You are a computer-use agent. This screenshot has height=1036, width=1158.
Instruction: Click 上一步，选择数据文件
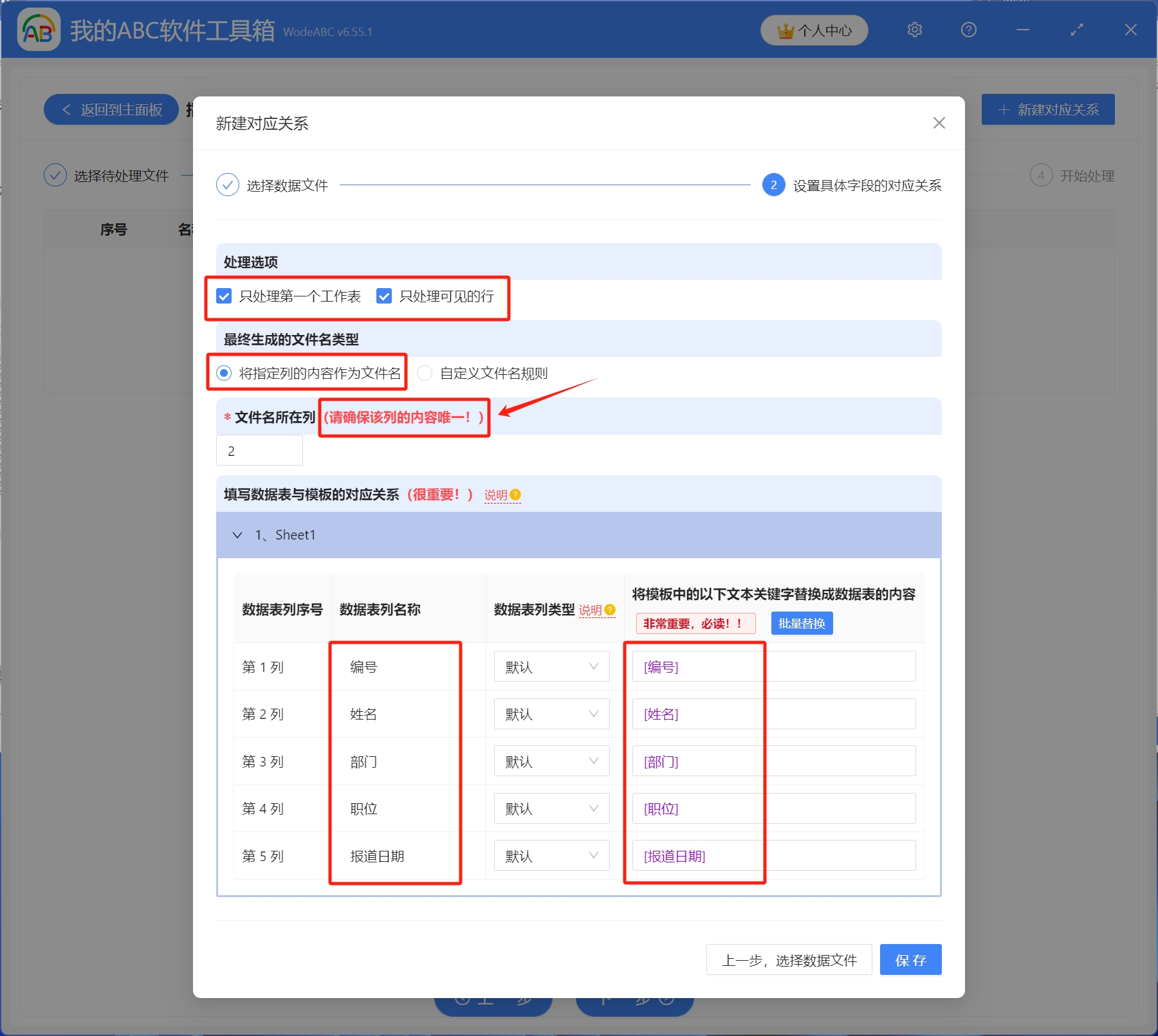click(789, 959)
